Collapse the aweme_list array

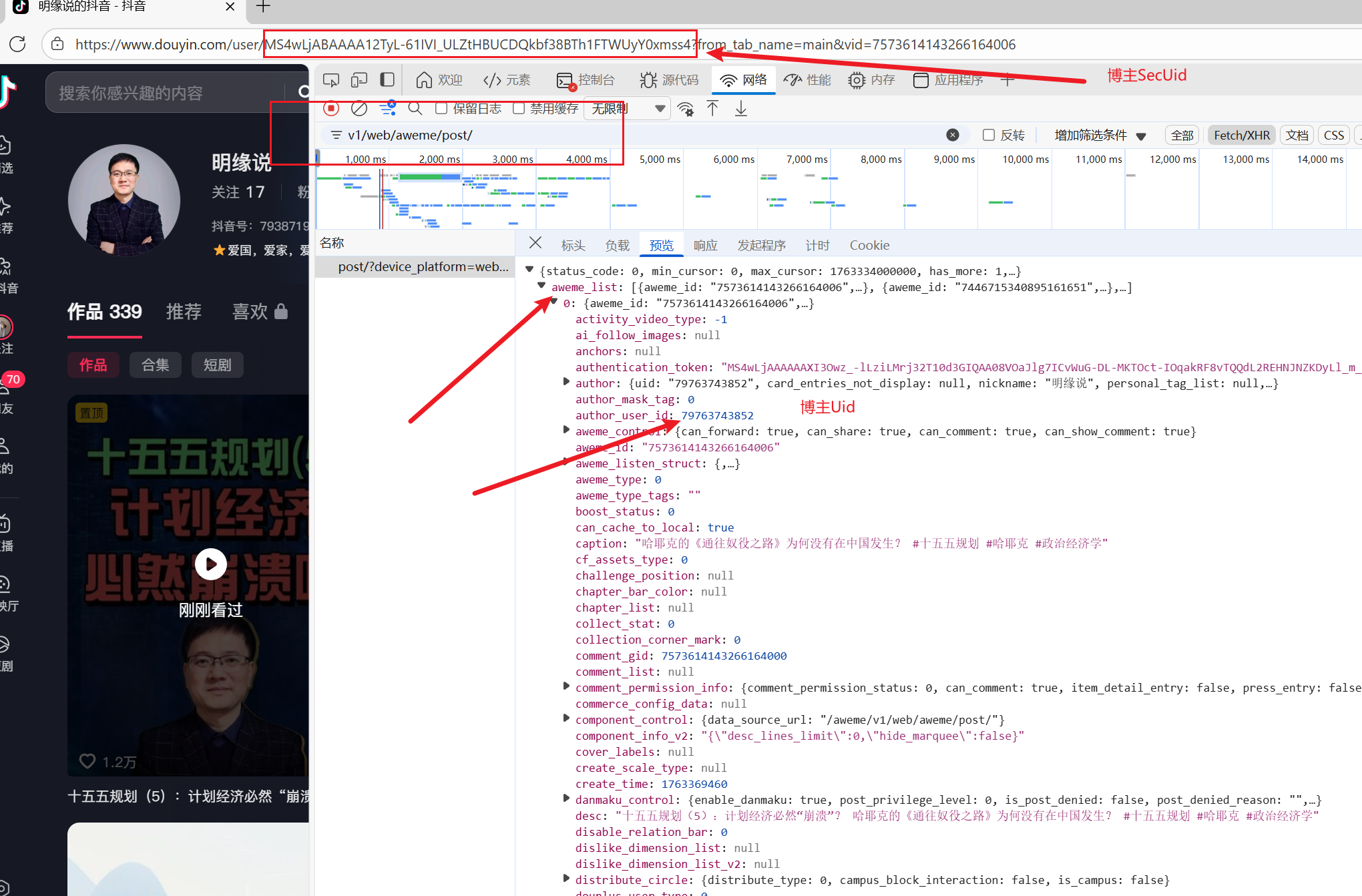[x=541, y=286]
